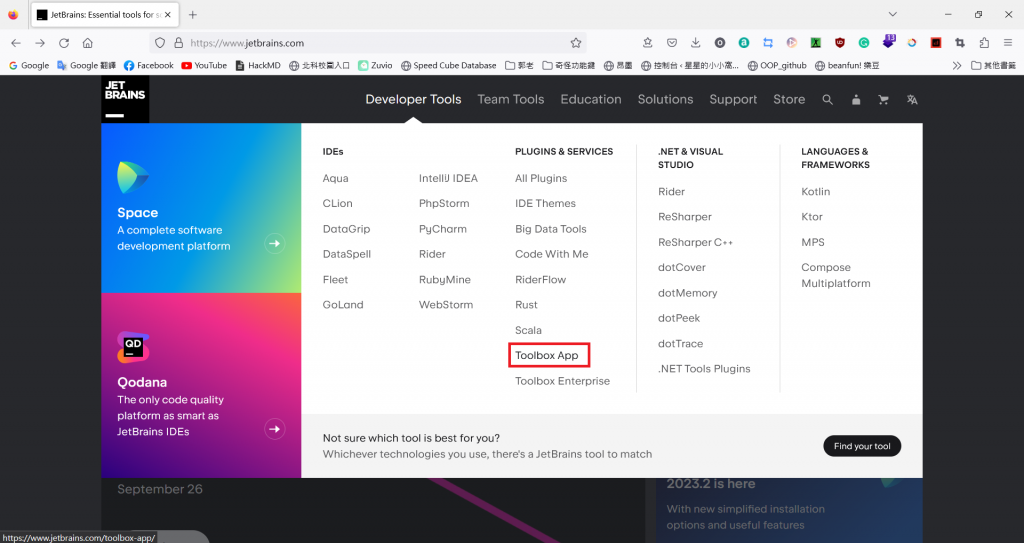Viewport: 1024px width, 543px height.
Task: Open the Solutions menu
Action: pyautogui.click(x=665, y=99)
